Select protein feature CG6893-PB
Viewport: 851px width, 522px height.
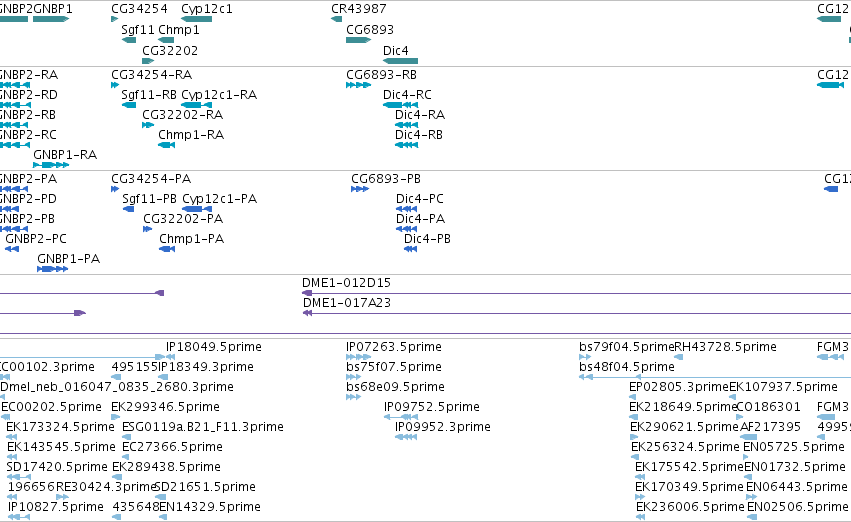coord(360,189)
